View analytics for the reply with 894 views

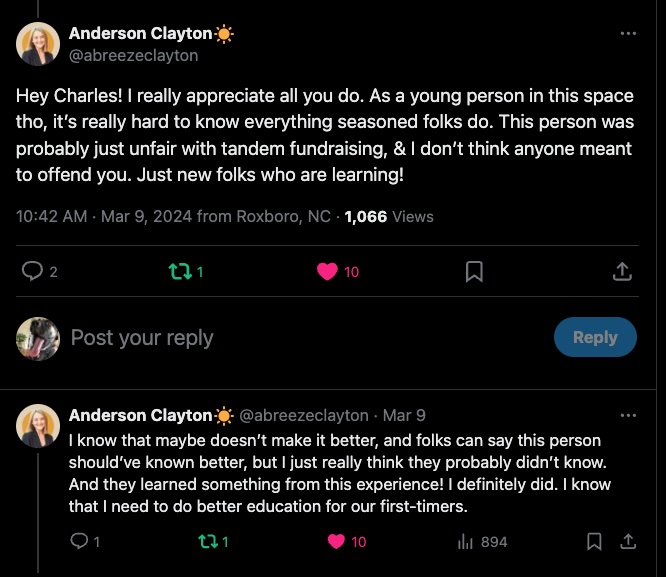[466, 541]
